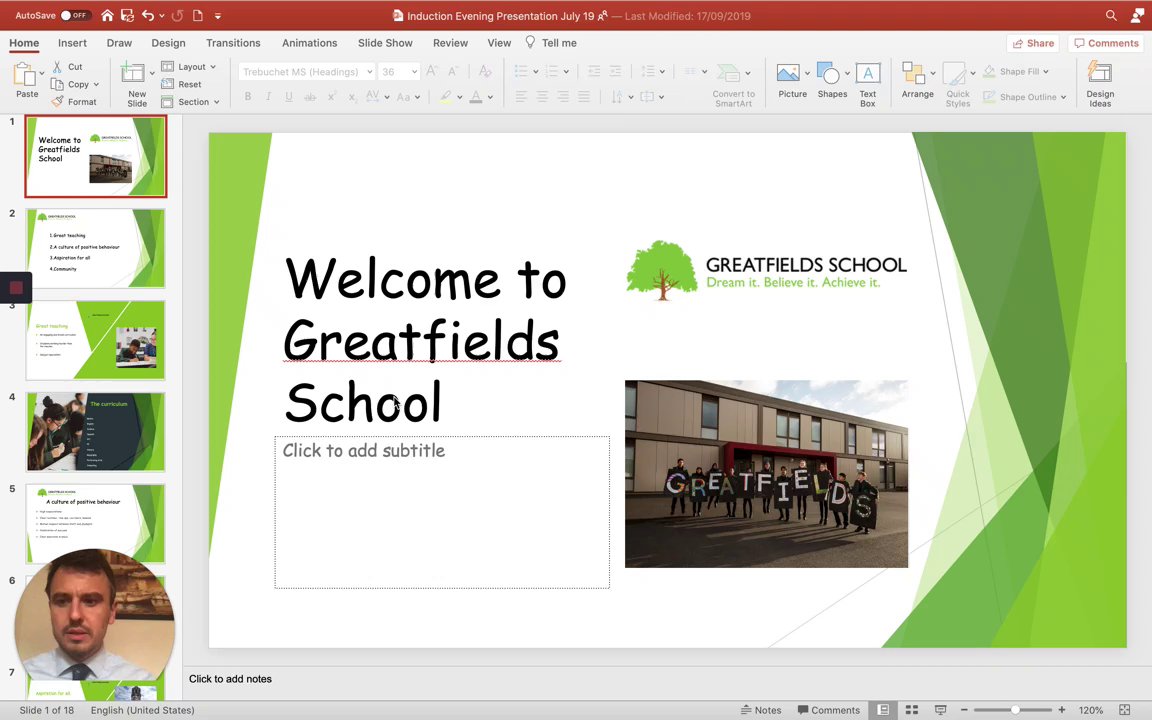Screen dimensions: 1152x720
Task: Toggle Italic formatting
Action: 268,96
